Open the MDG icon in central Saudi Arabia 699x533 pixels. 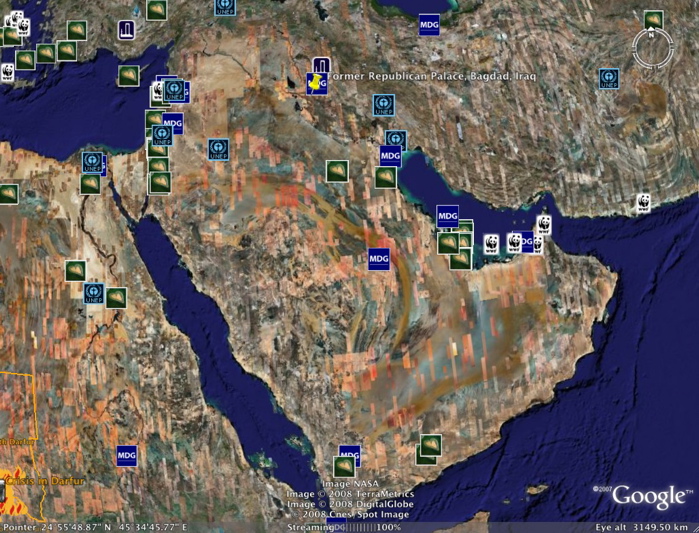(378, 258)
